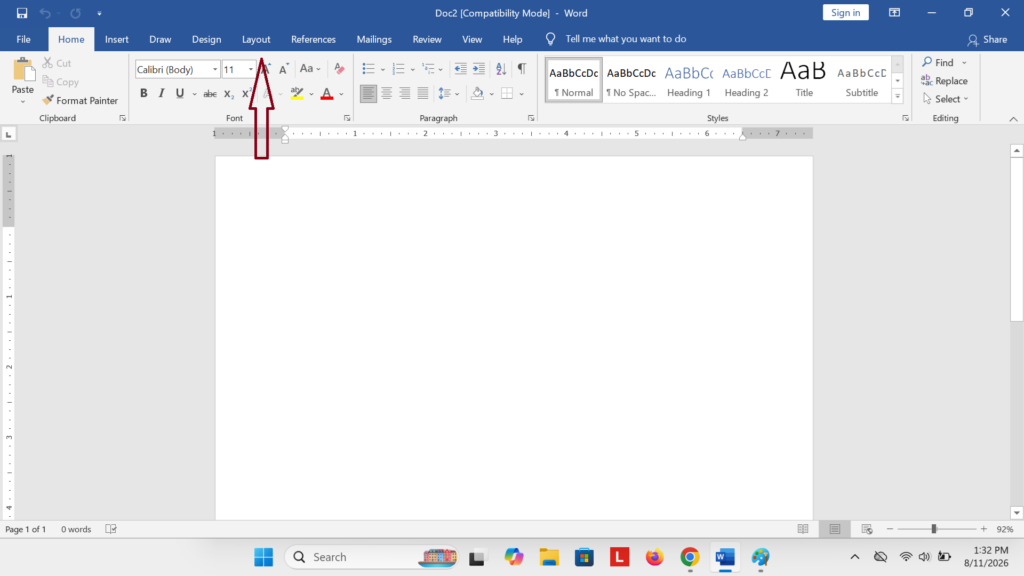Switch to the Review tab

[x=427, y=39]
